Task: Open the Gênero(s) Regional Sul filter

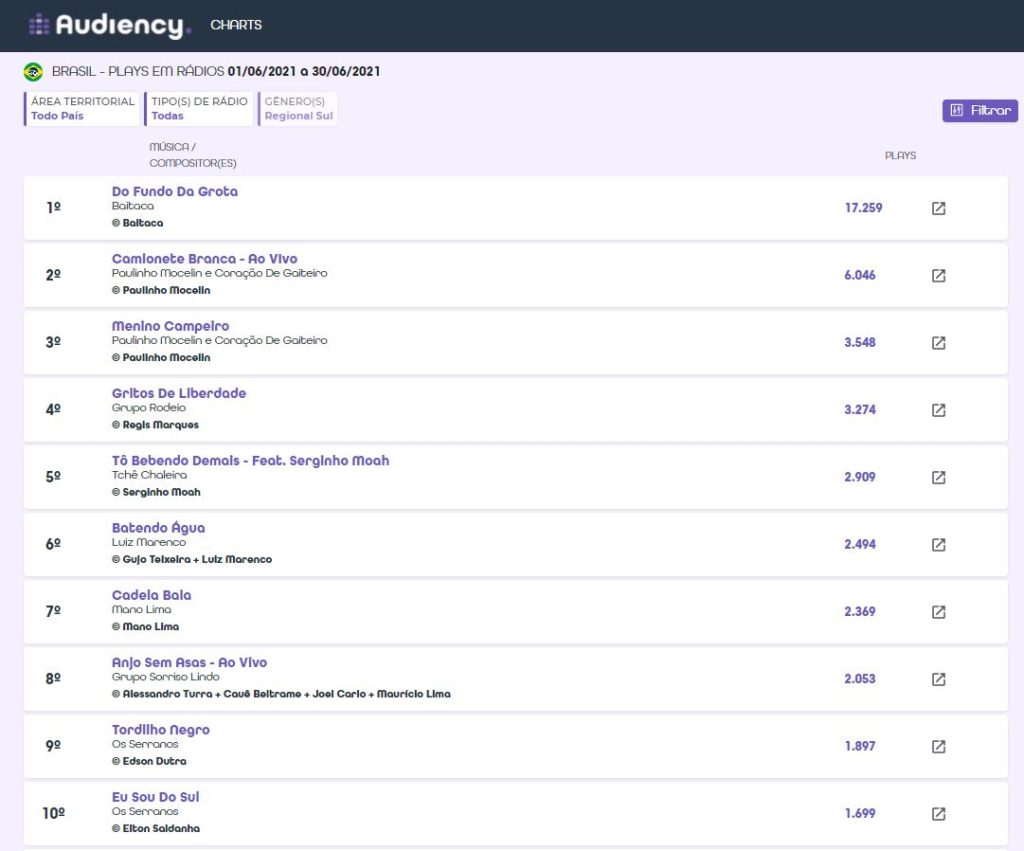Action: pos(298,108)
